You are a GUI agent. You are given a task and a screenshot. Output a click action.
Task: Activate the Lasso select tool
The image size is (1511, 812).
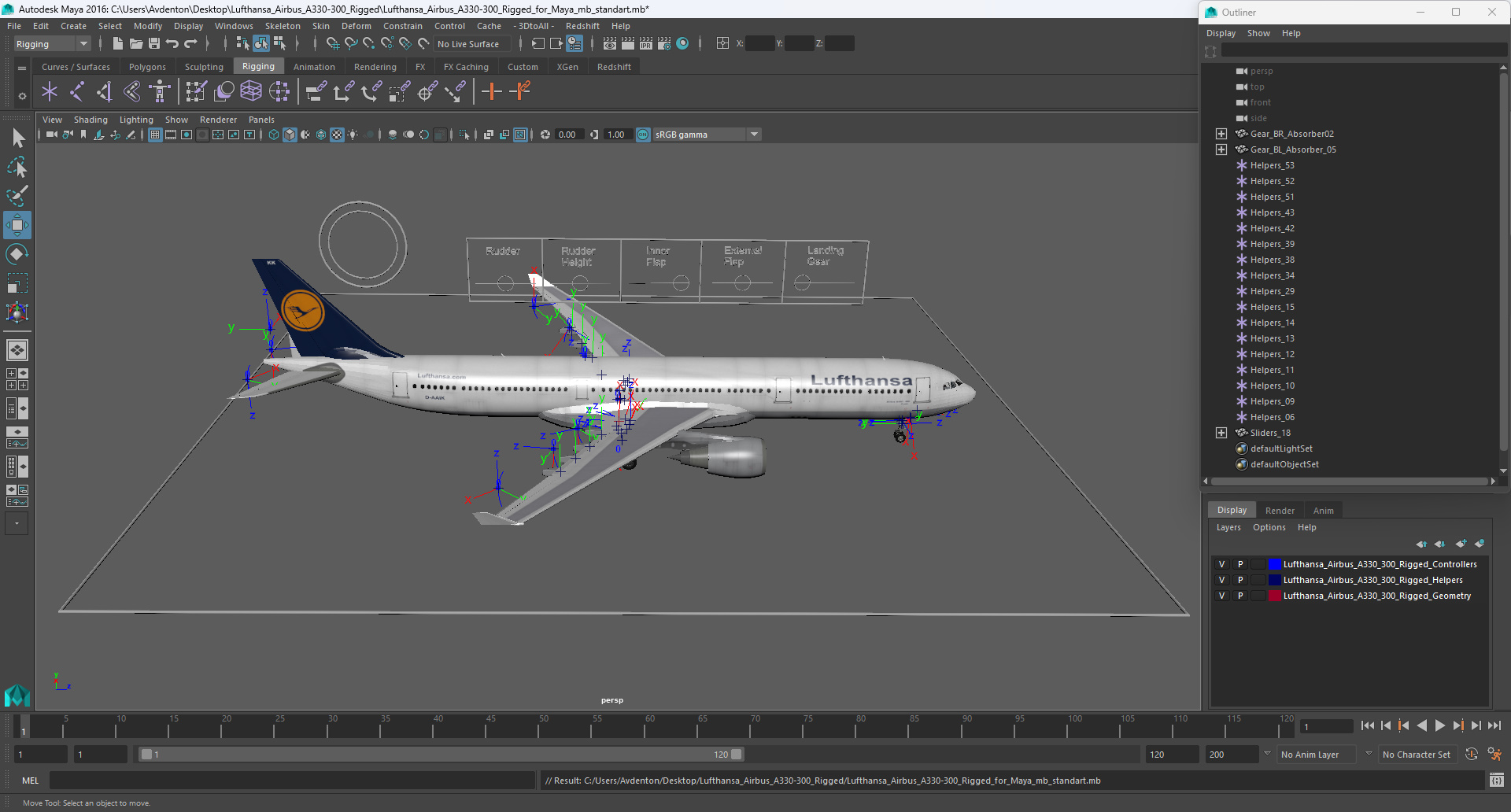click(x=17, y=168)
